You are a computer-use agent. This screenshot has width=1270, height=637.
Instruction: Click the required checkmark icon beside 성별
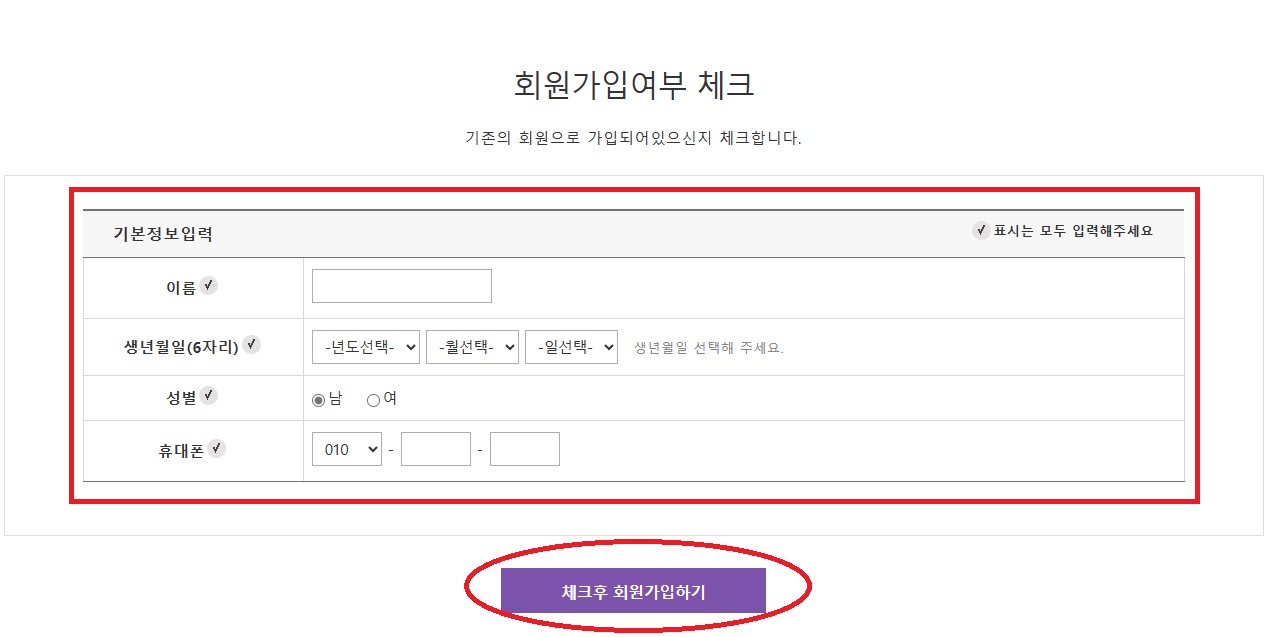click(208, 396)
